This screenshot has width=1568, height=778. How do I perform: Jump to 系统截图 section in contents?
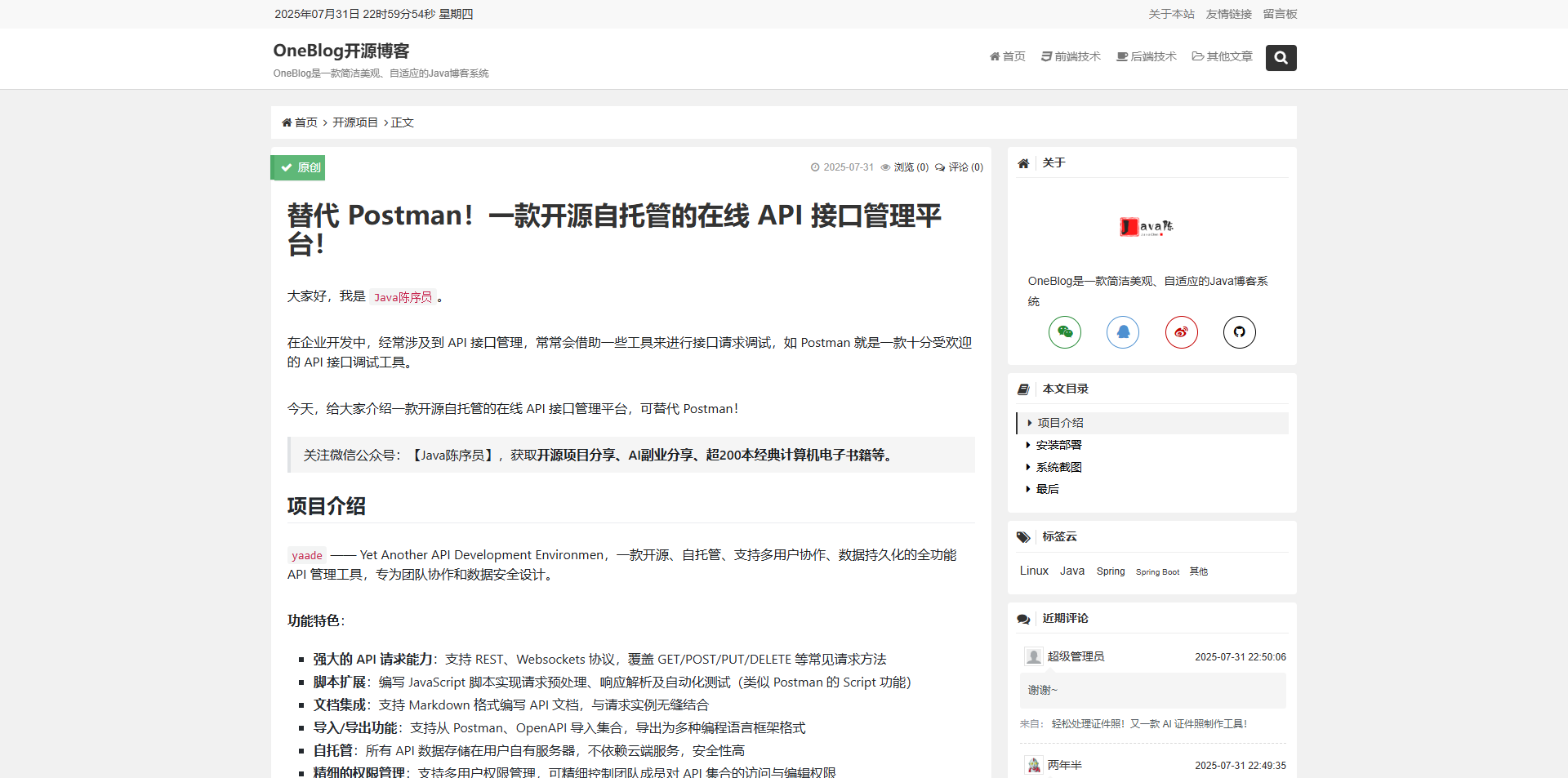click(x=1058, y=467)
